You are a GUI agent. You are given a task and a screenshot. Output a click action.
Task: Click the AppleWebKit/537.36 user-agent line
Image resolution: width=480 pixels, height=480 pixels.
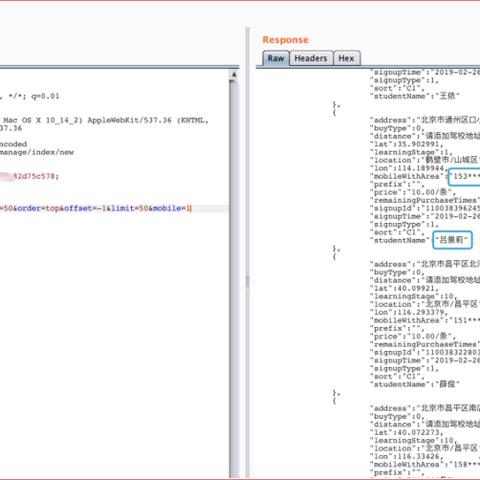coord(104,120)
